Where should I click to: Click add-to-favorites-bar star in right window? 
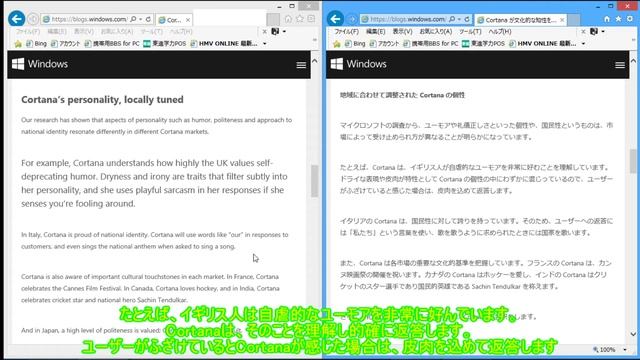coord(337,44)
